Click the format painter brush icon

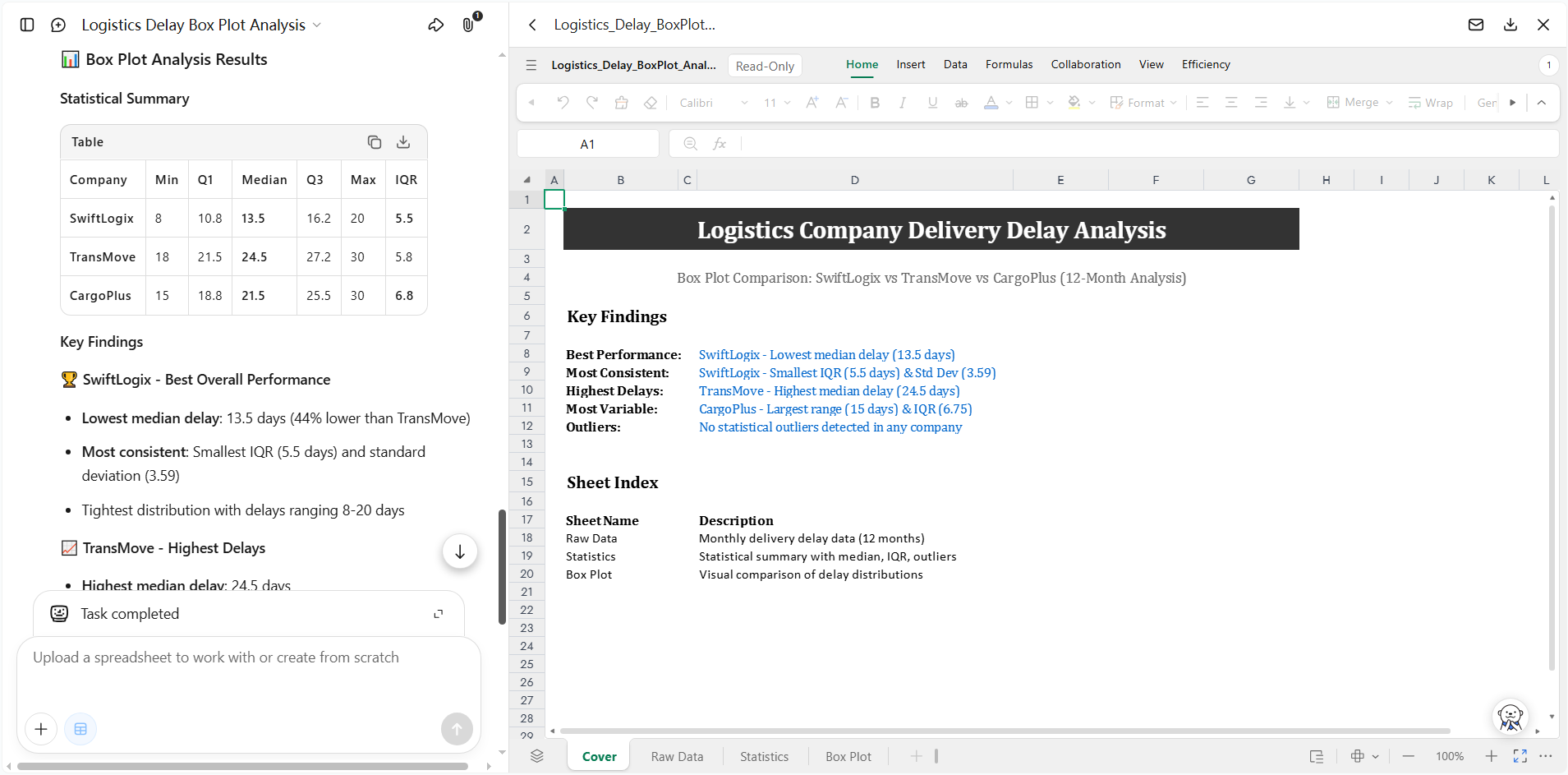point(622,103)
